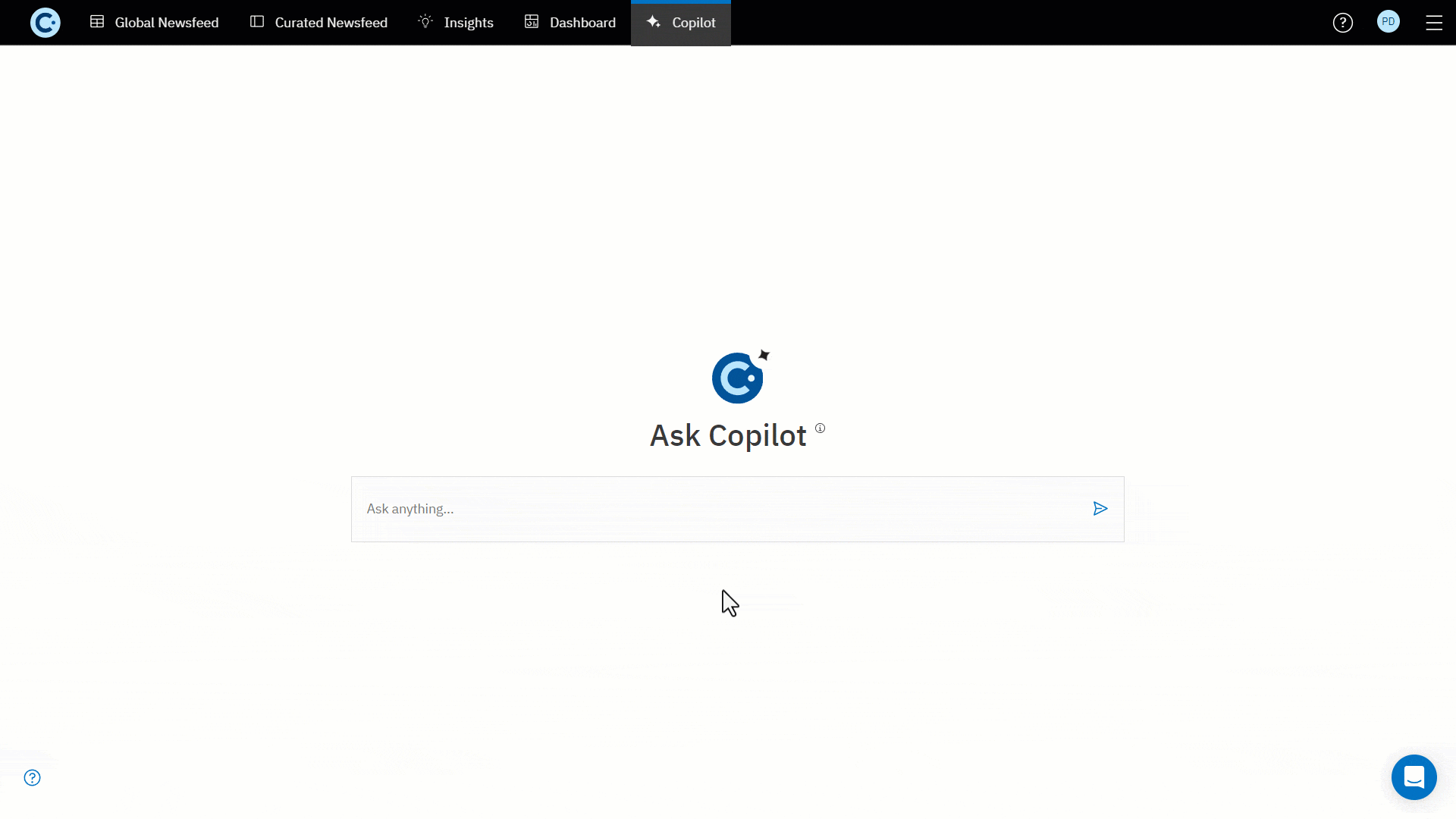
Task: Switch to the Global Newsfeed tab
Action: point(155,22)
